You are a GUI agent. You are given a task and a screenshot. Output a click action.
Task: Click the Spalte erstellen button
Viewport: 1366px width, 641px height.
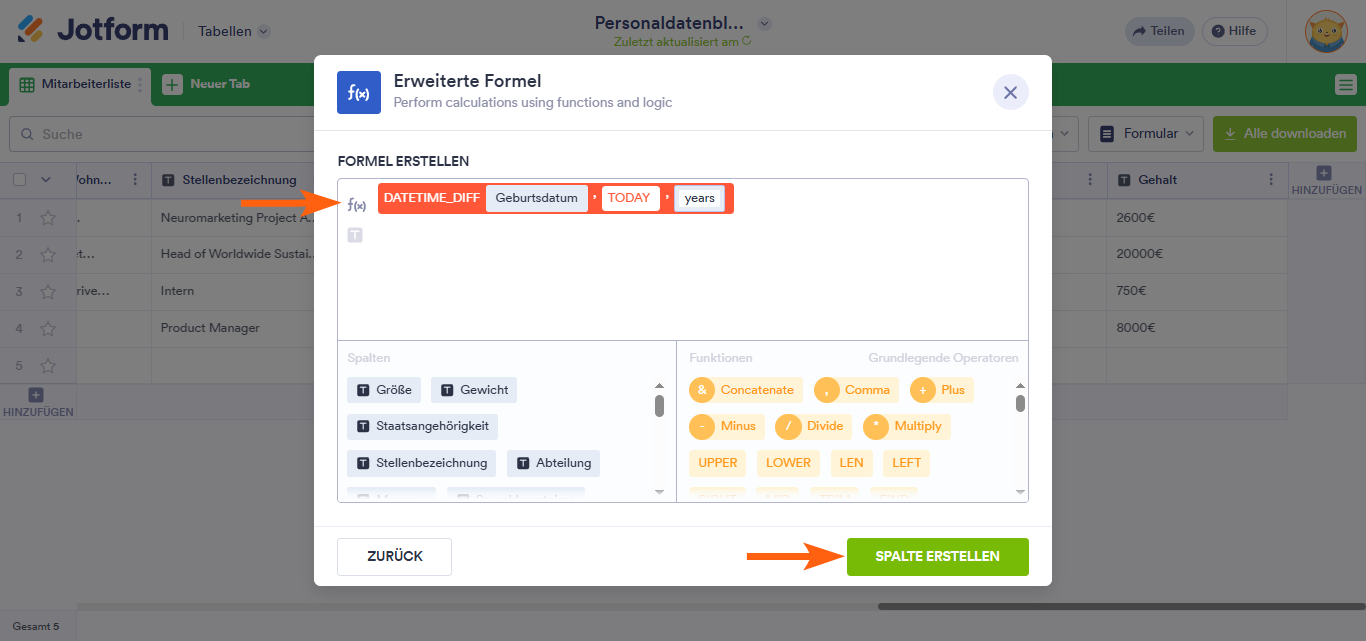(937, 556)
